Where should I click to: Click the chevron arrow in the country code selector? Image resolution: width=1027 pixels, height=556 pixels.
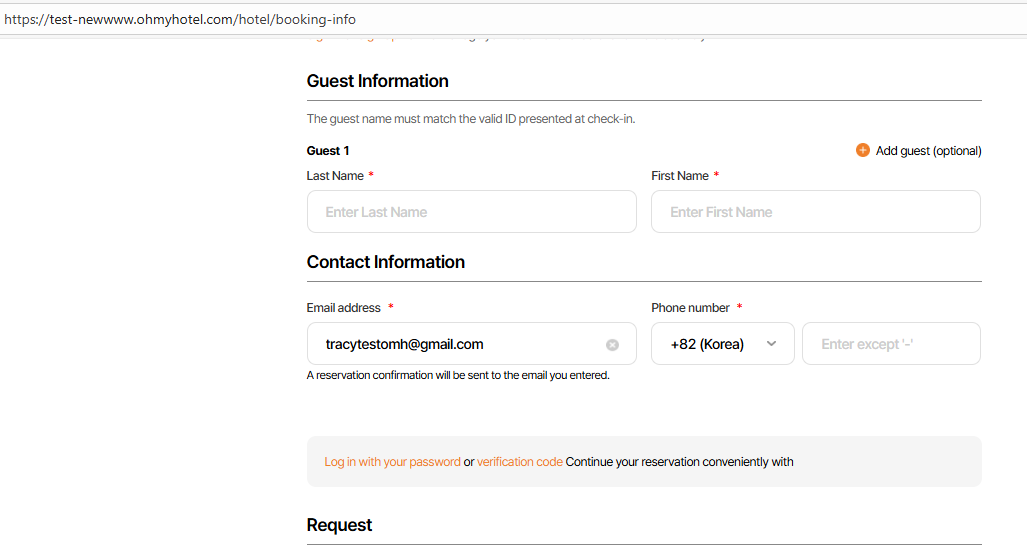pos(771,344)
